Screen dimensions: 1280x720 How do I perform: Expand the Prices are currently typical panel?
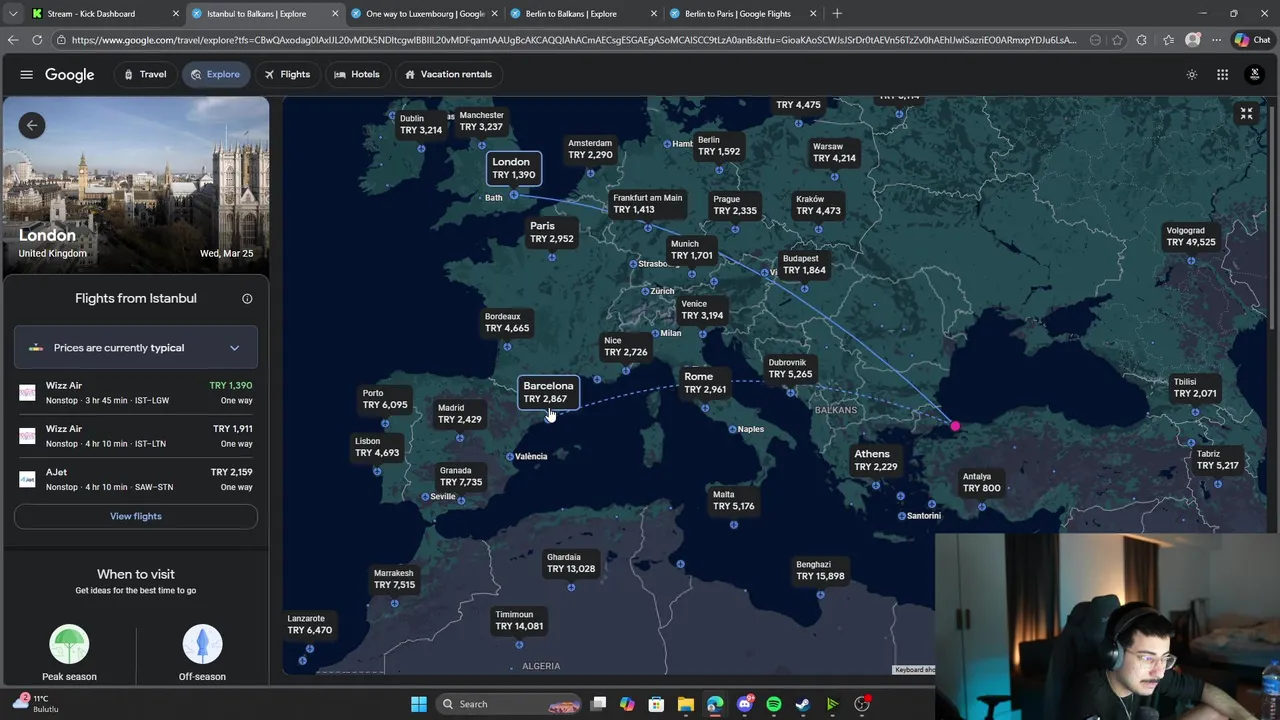click(135, 348)
